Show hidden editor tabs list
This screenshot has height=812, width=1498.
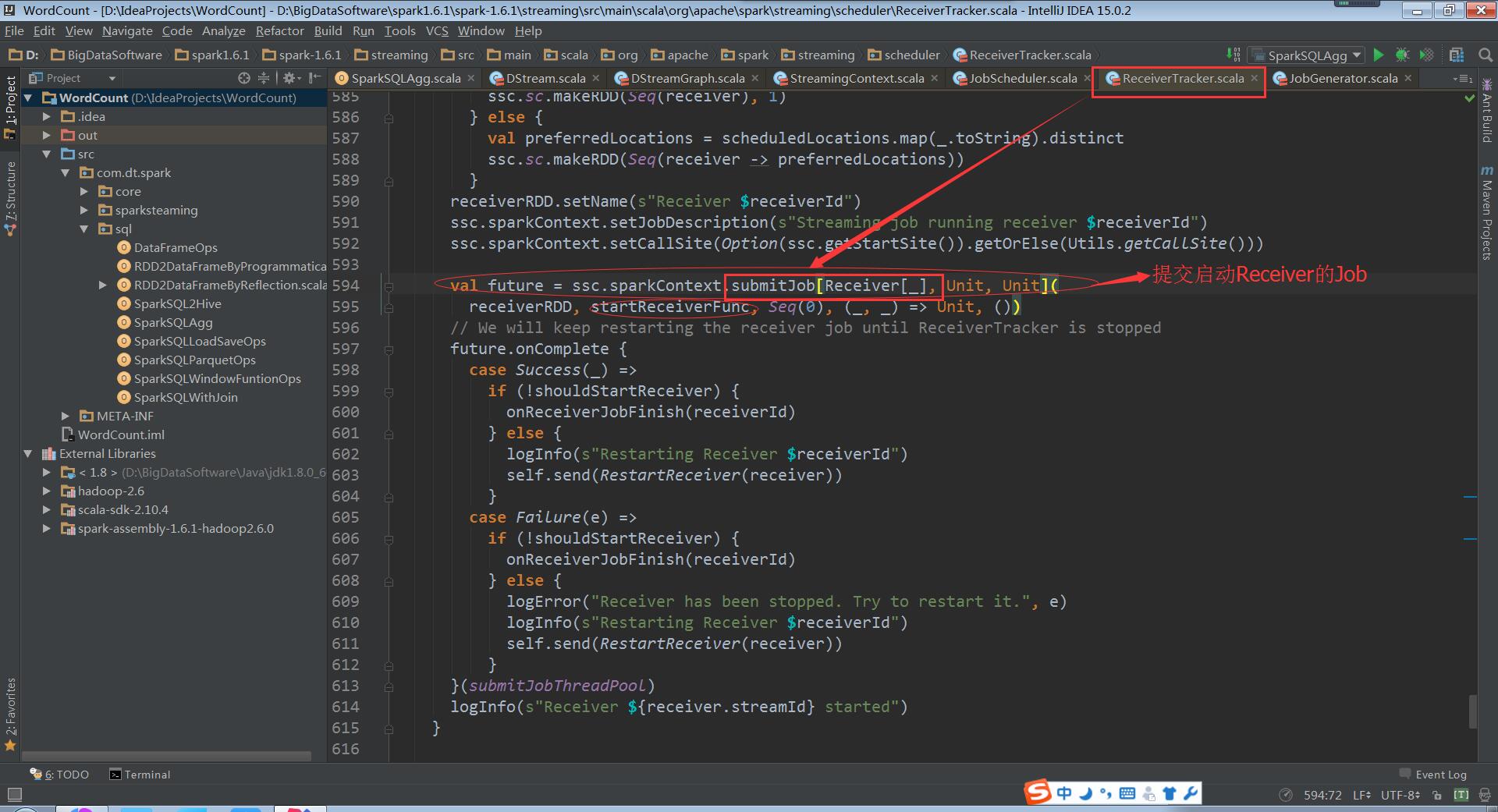1462,79
